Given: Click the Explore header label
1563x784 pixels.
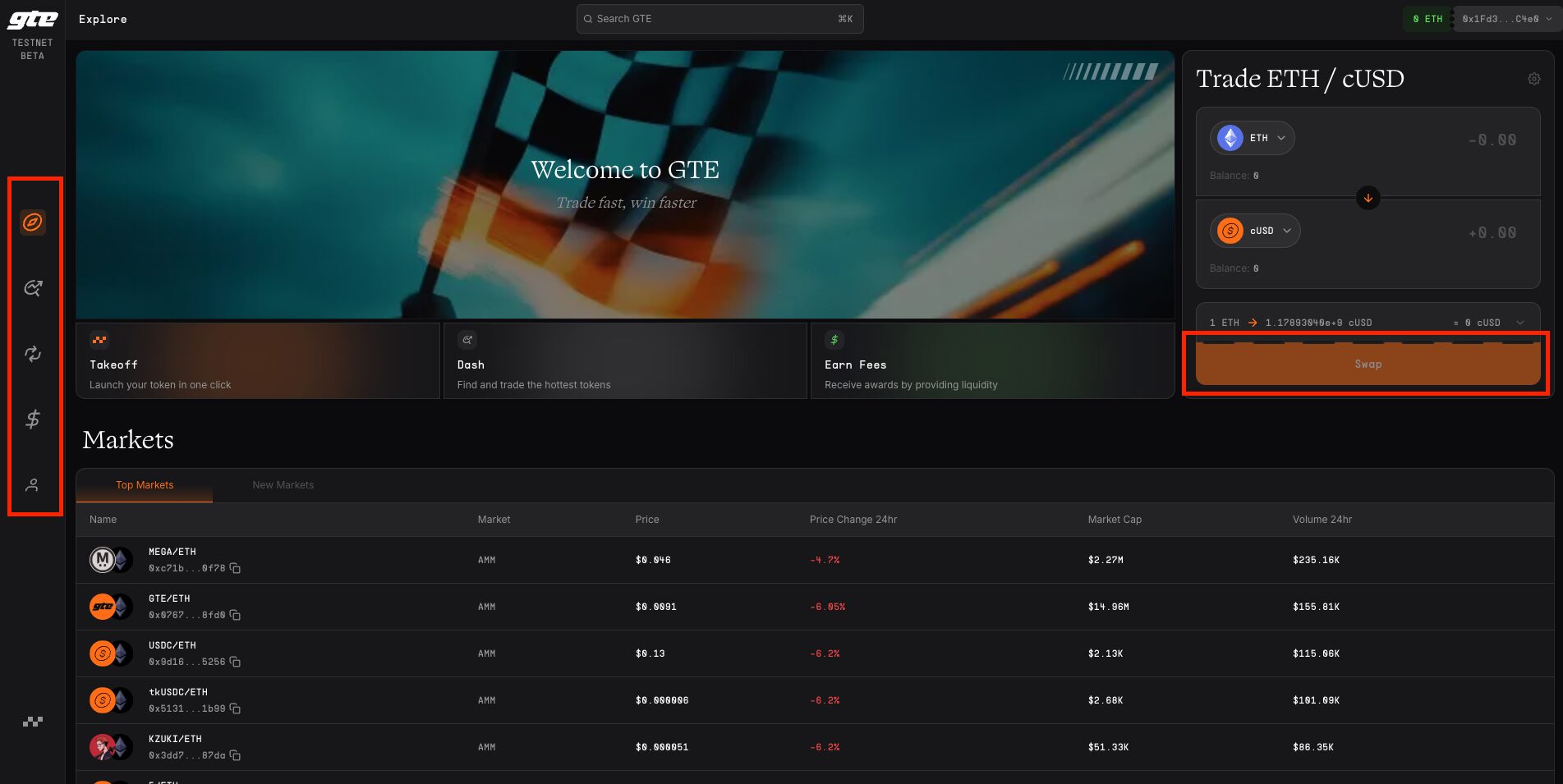Looking at the screenshot, I should tap(103, 19).
